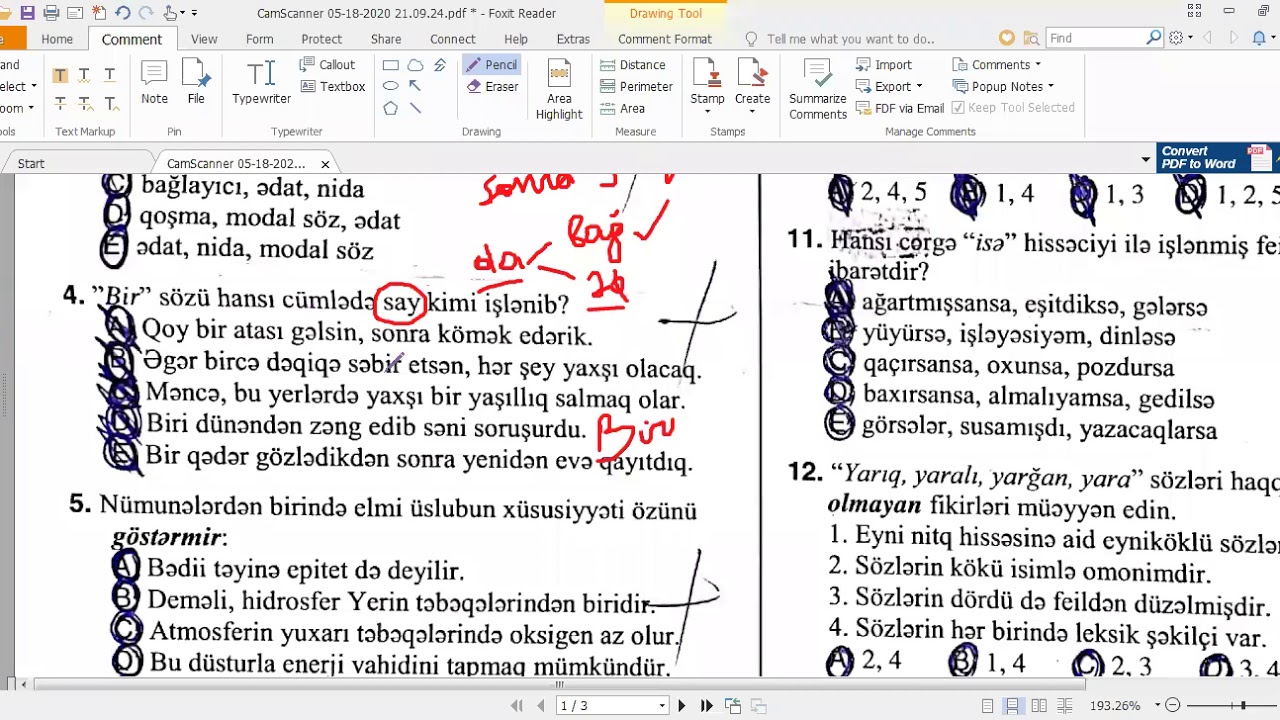
Task: Select the Polygon drawing shape
Action: click(x=390, y=108)
